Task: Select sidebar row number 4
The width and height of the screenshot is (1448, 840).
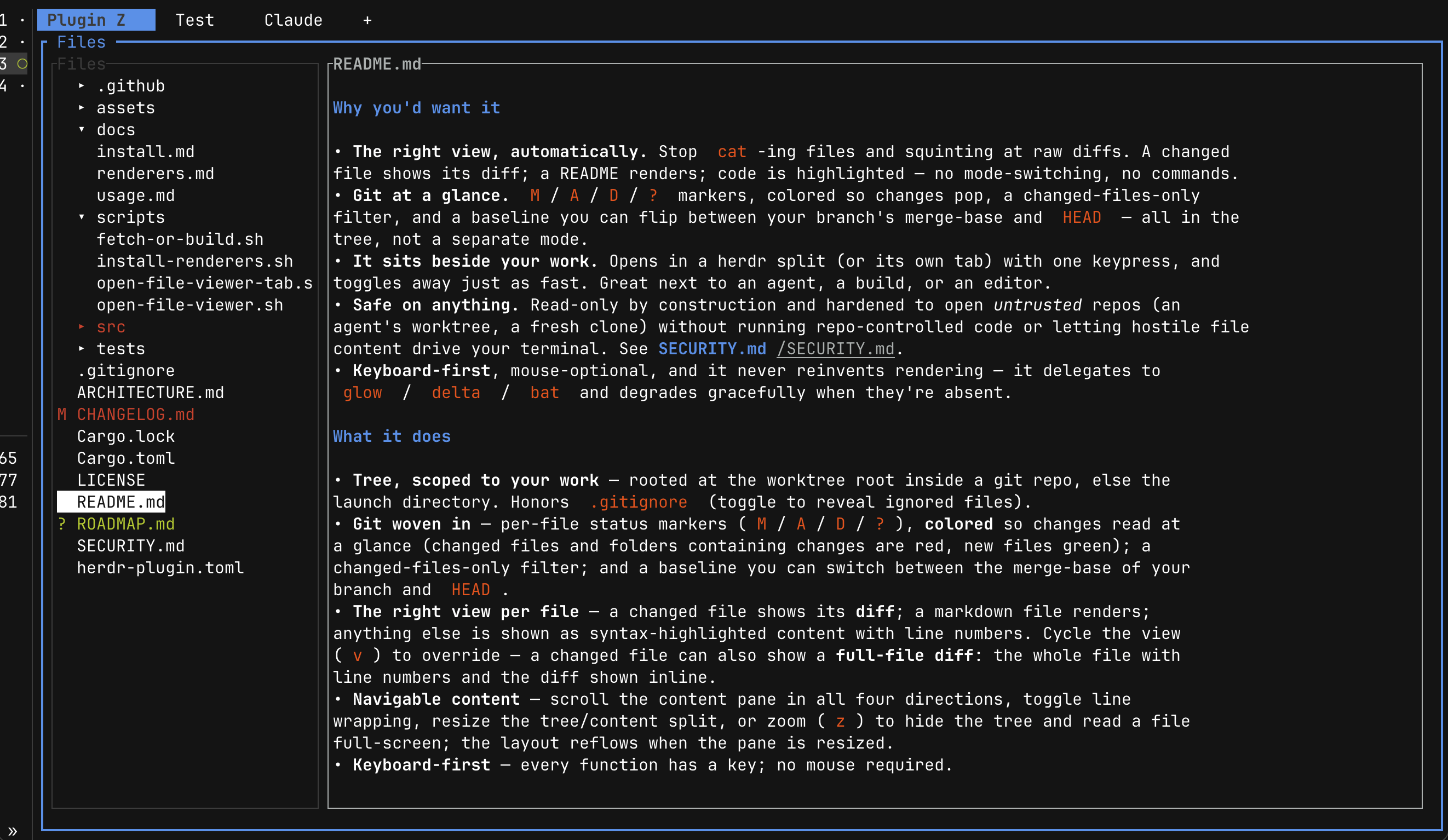Action: 13,85
